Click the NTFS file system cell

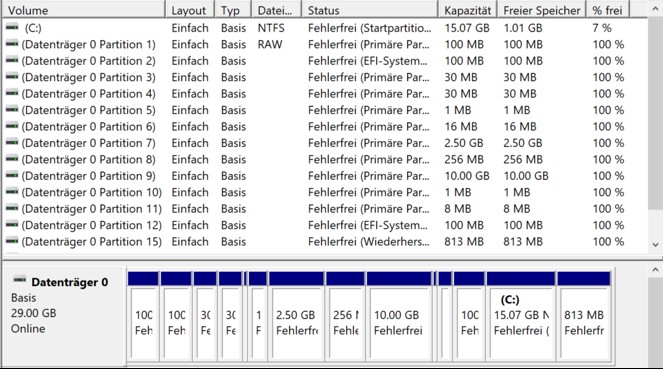click(271, 28)
